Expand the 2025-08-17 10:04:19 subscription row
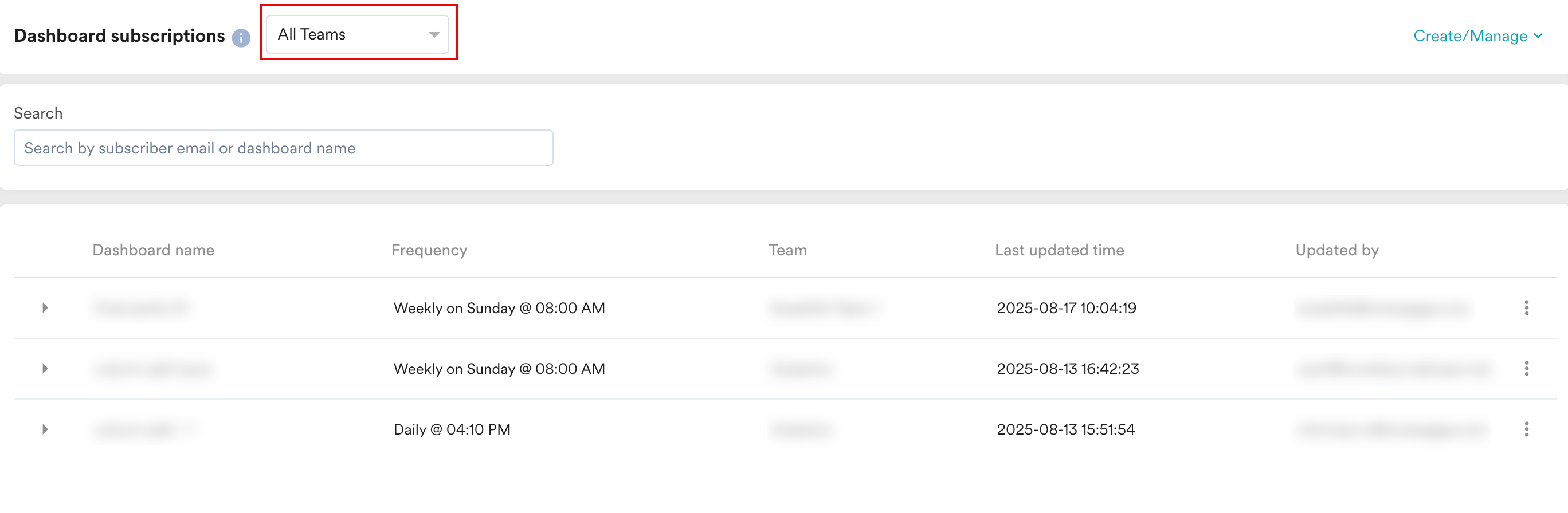 point(45,307)
